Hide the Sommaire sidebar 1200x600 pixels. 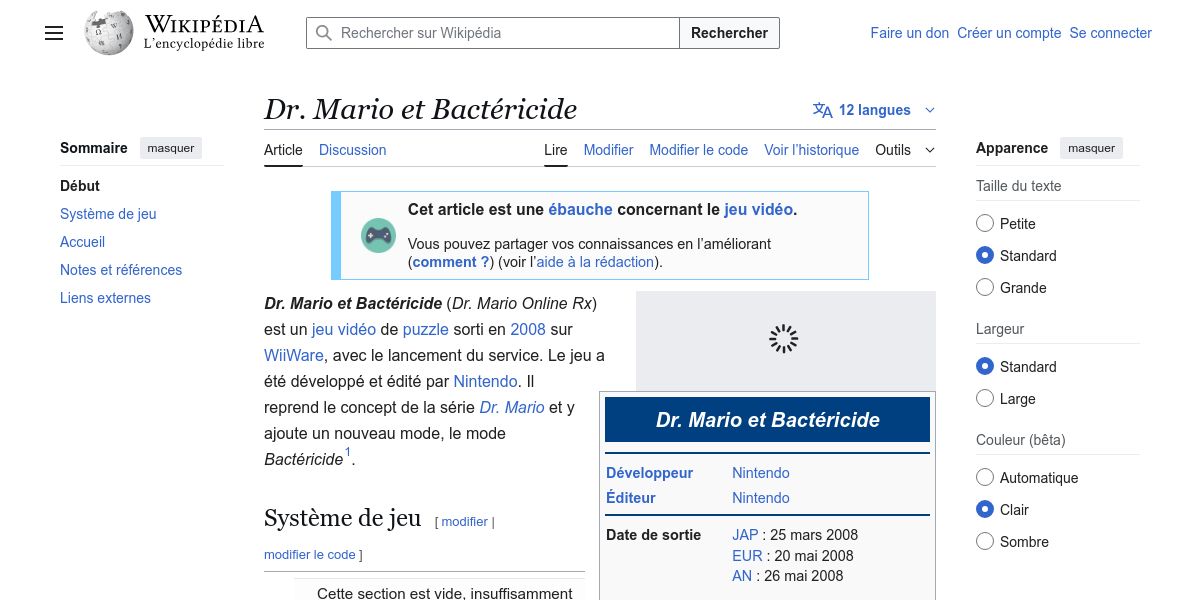[x=171, y=148]
